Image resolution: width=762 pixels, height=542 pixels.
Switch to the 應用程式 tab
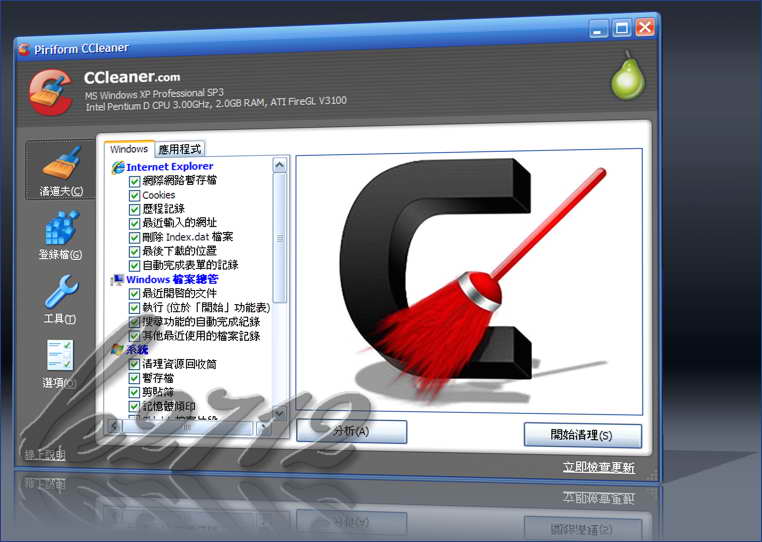[x=180, y=149]
